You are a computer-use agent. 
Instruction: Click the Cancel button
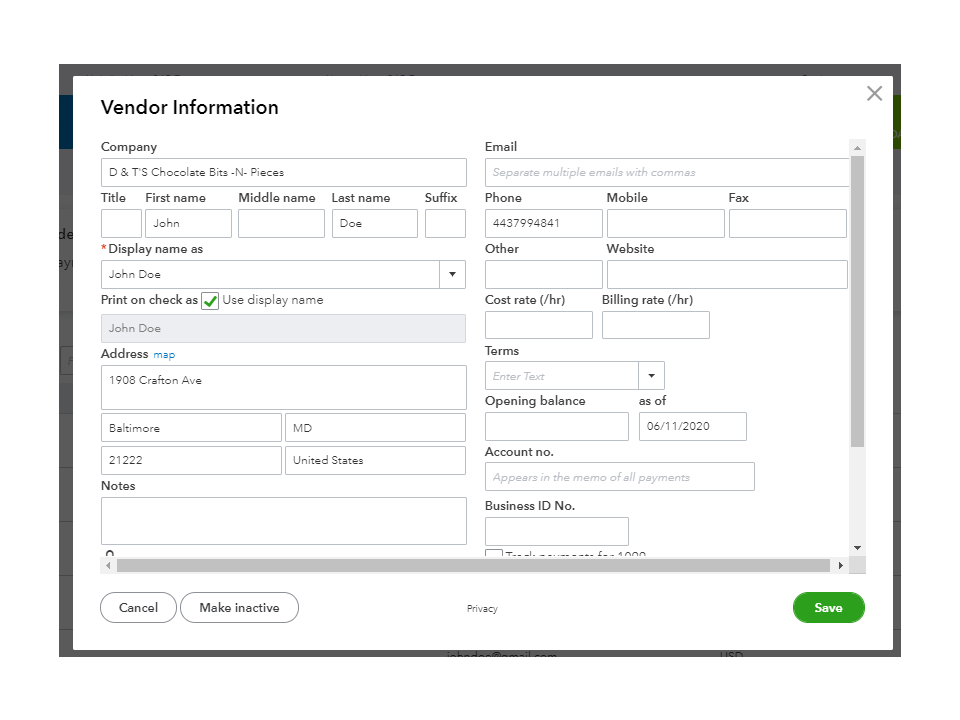point(138,607)
